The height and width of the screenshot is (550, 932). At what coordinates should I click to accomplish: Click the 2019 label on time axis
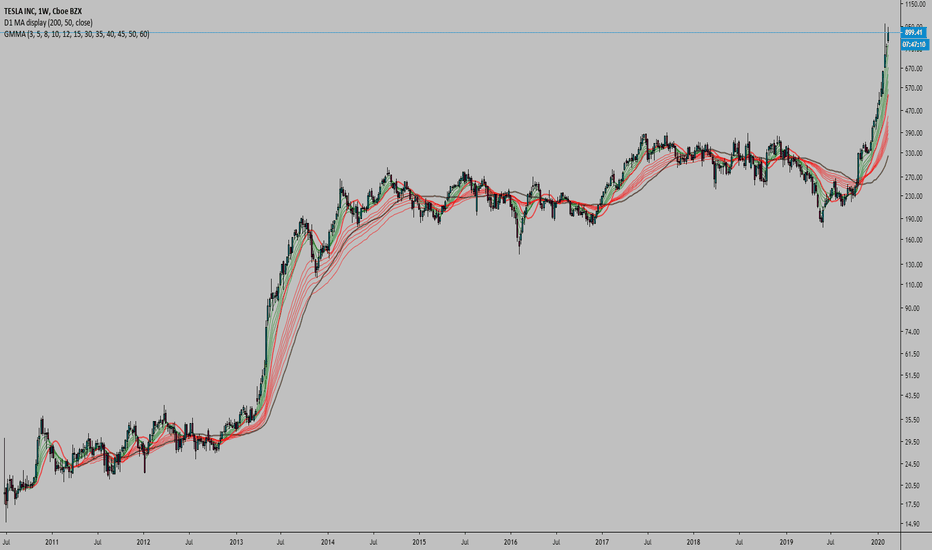coord(786,542)
